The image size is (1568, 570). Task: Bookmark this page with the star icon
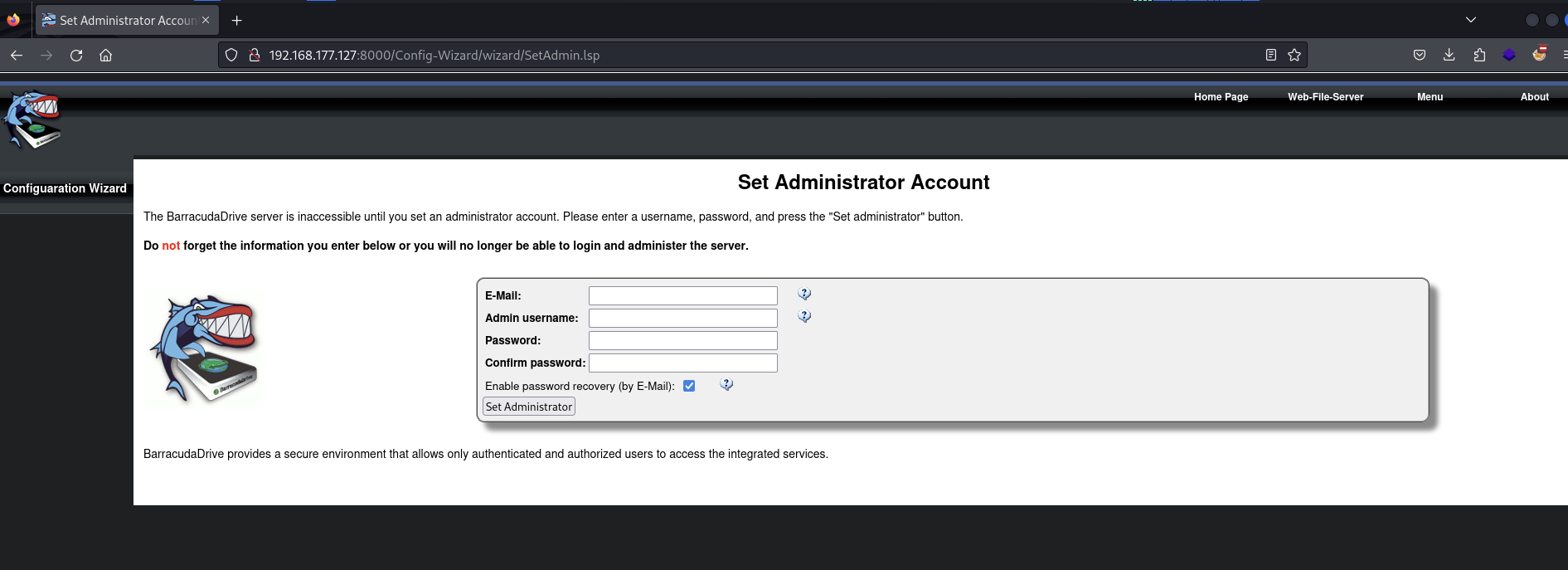pos(1294,56)
